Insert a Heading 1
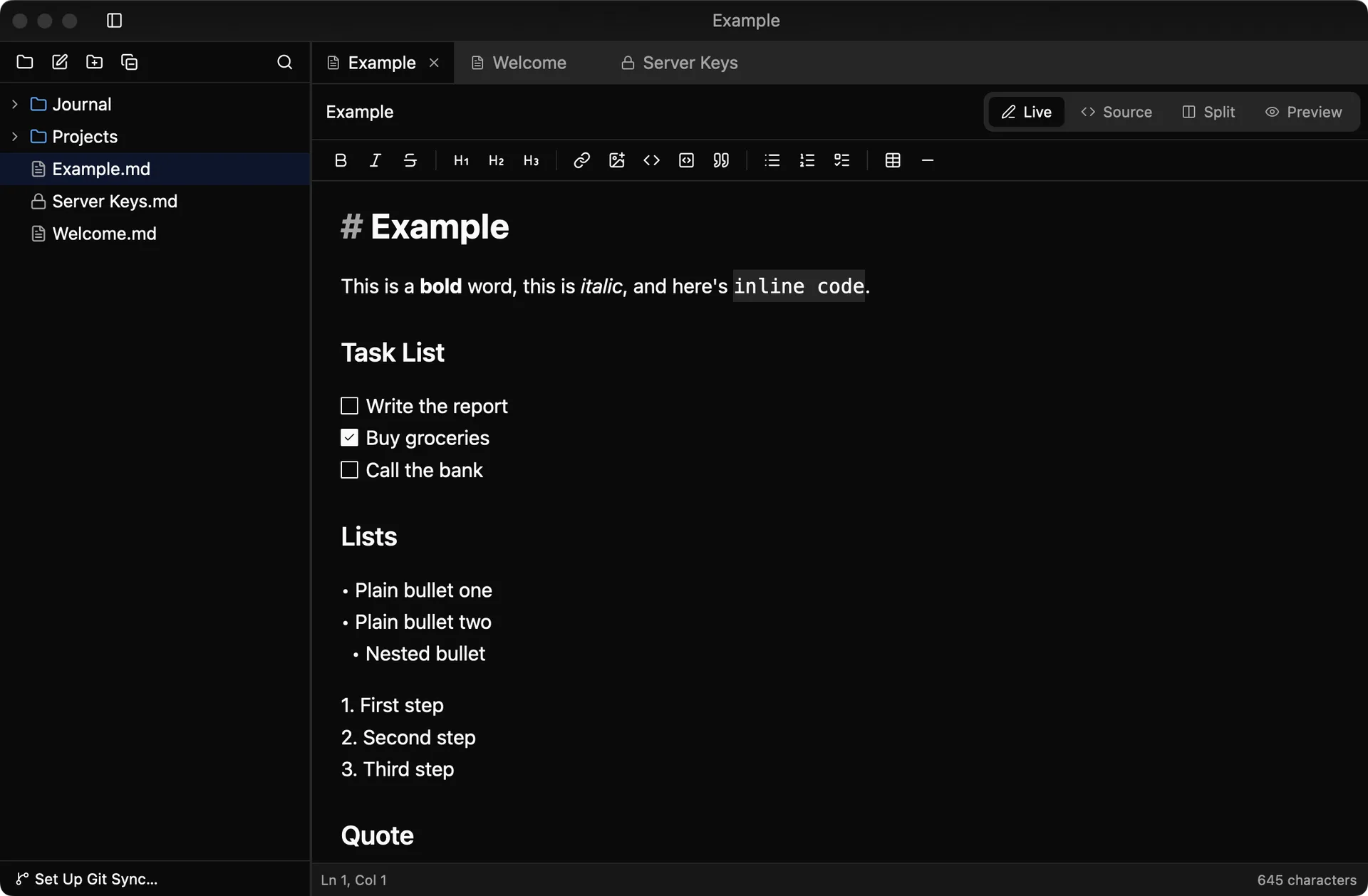Screen dimensions: 1368x896 [x=461, y=160]
